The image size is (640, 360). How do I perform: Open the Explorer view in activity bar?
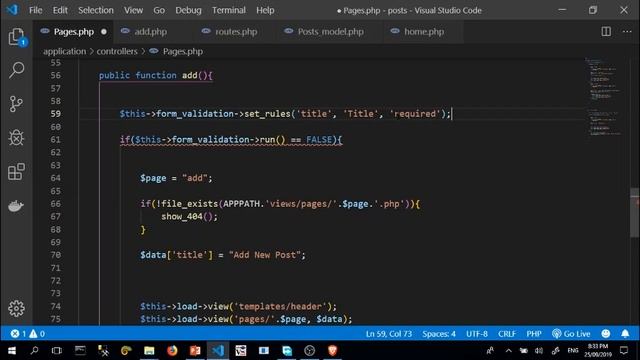click(x=16, y=37)
